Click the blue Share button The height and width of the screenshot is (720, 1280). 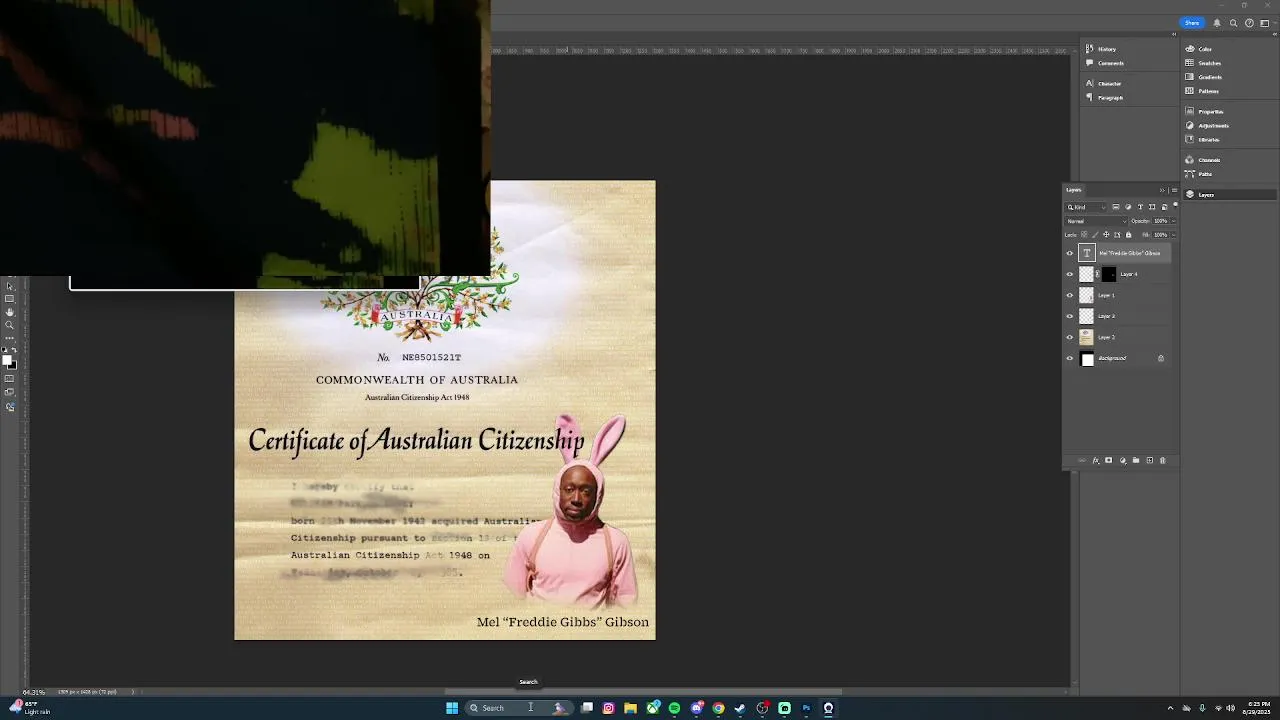pos(1192,23)
